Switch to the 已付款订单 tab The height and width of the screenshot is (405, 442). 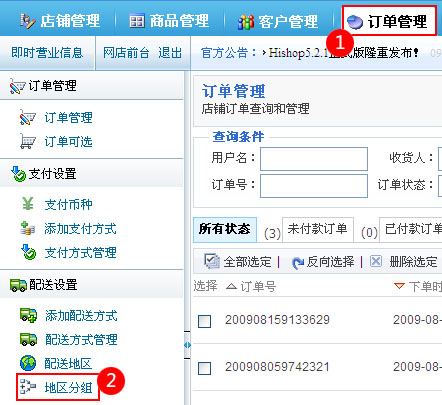pyautogui.click(x=411, y=229)
